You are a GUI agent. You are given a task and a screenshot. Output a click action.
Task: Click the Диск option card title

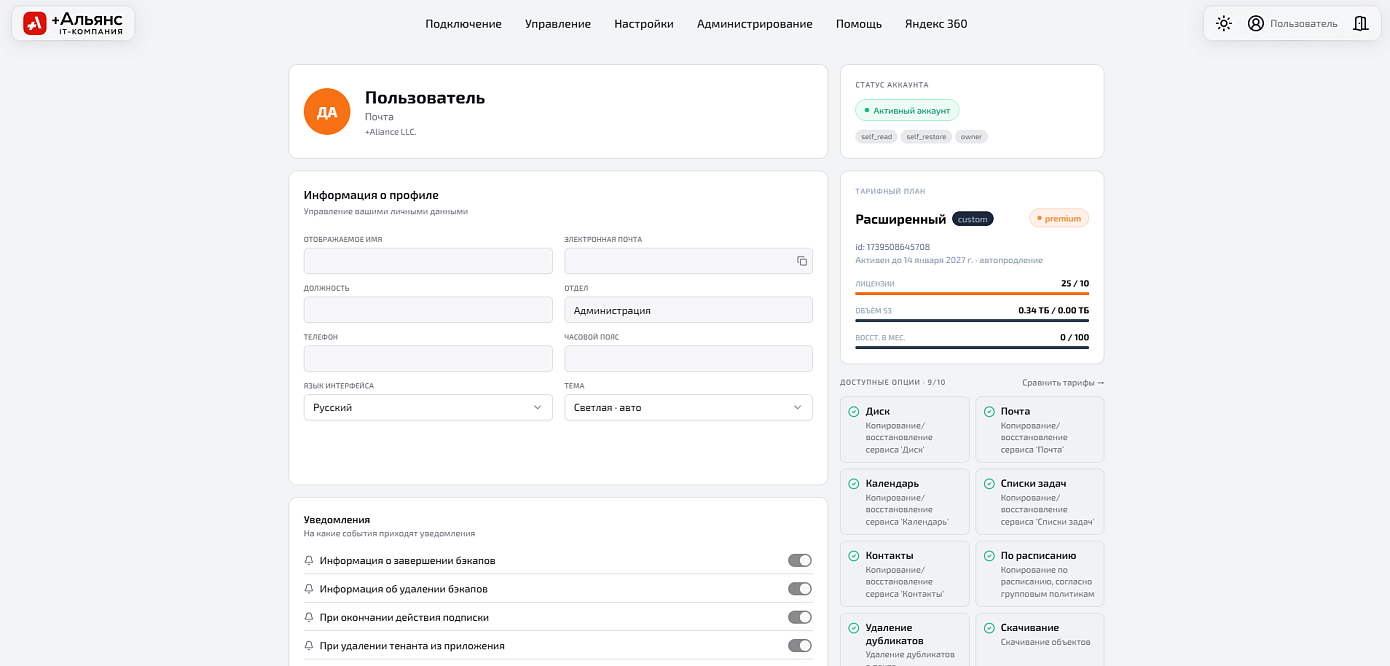pos(878,411)
